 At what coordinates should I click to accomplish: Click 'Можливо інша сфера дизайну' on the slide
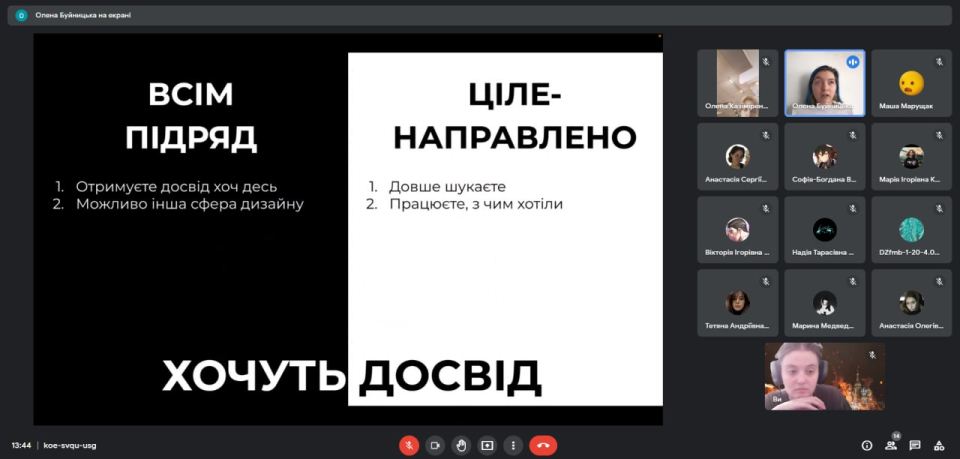(190, 204)
